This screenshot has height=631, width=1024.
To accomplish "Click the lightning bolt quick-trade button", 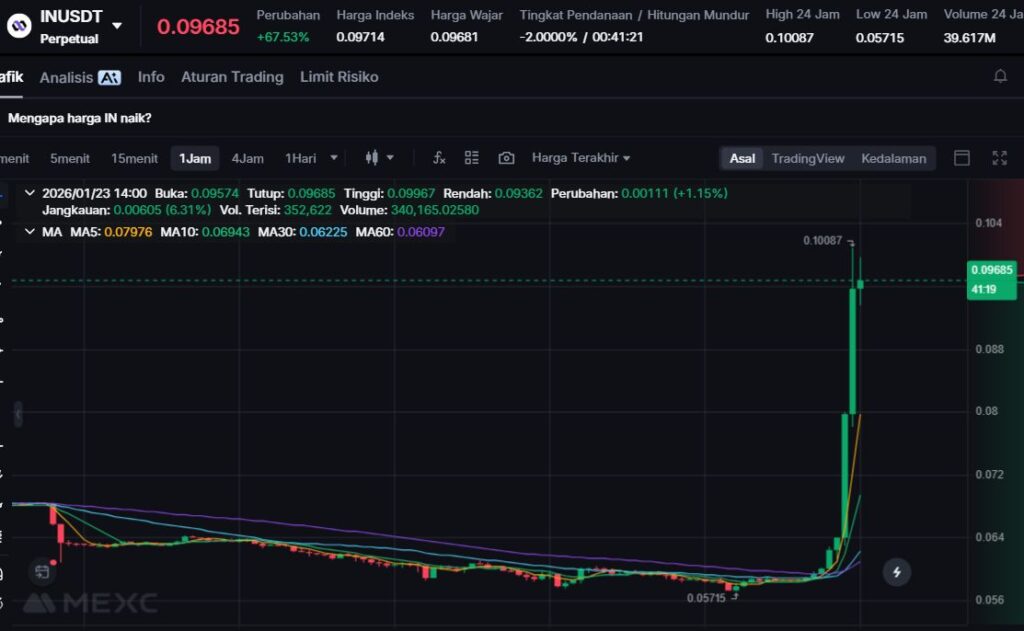I will 897,572.
